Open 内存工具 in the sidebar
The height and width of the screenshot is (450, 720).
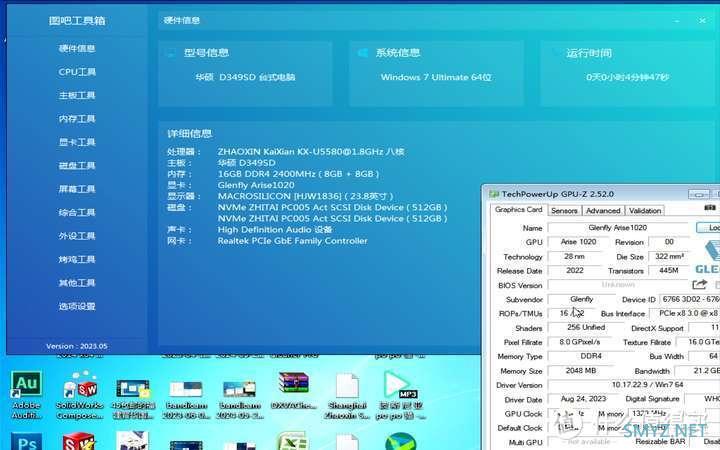pyautogui.click(x=77, y=118)
